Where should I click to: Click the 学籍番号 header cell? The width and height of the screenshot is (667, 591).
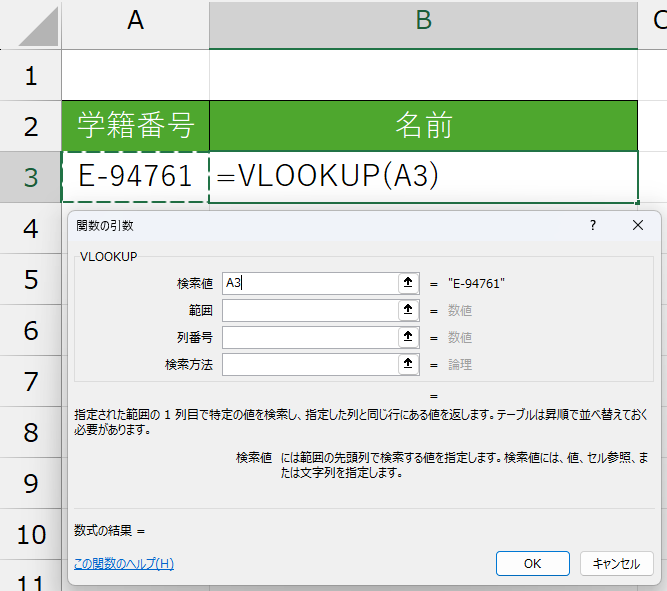135,126
